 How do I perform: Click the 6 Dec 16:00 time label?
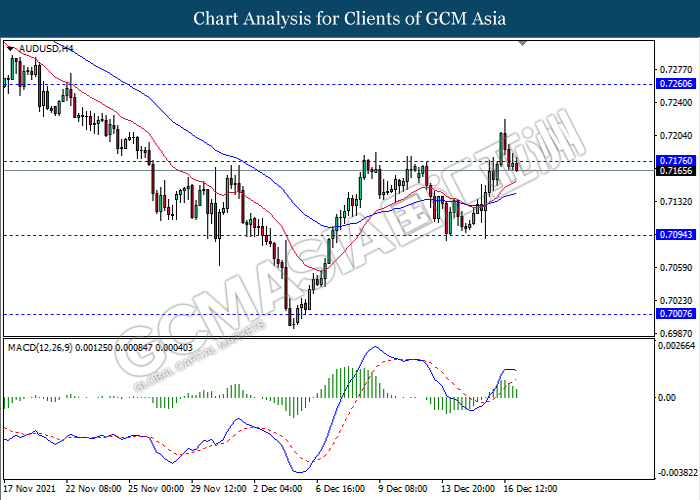(341, 488)
